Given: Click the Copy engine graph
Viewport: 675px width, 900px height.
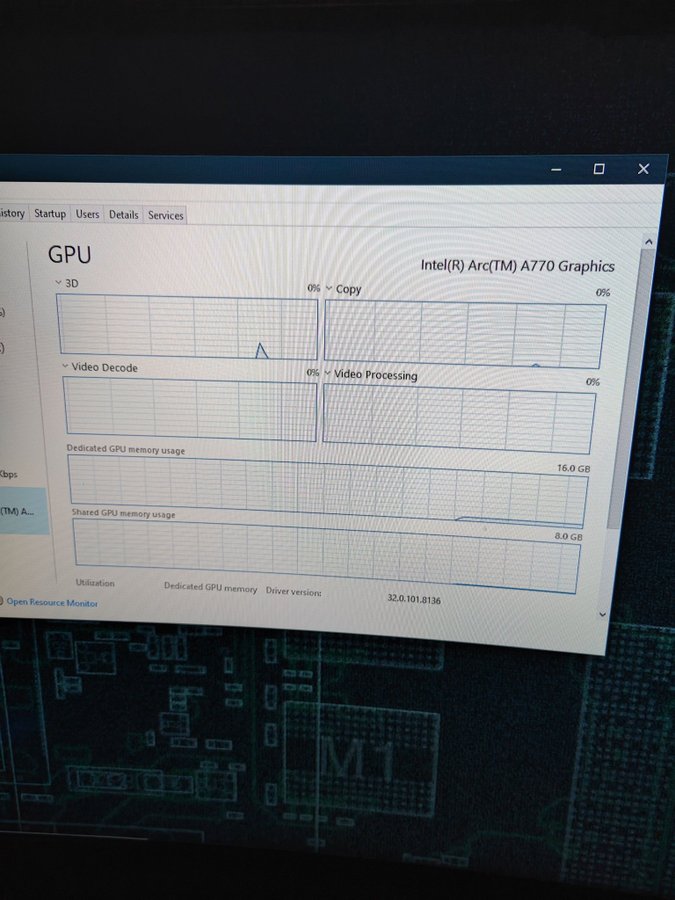Looking at the screenshot, I should (x=464, y=334).
